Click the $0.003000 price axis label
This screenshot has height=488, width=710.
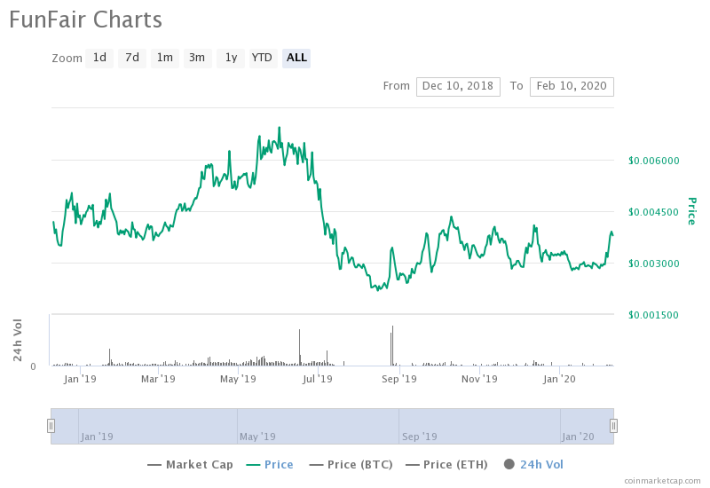[654, 263]
